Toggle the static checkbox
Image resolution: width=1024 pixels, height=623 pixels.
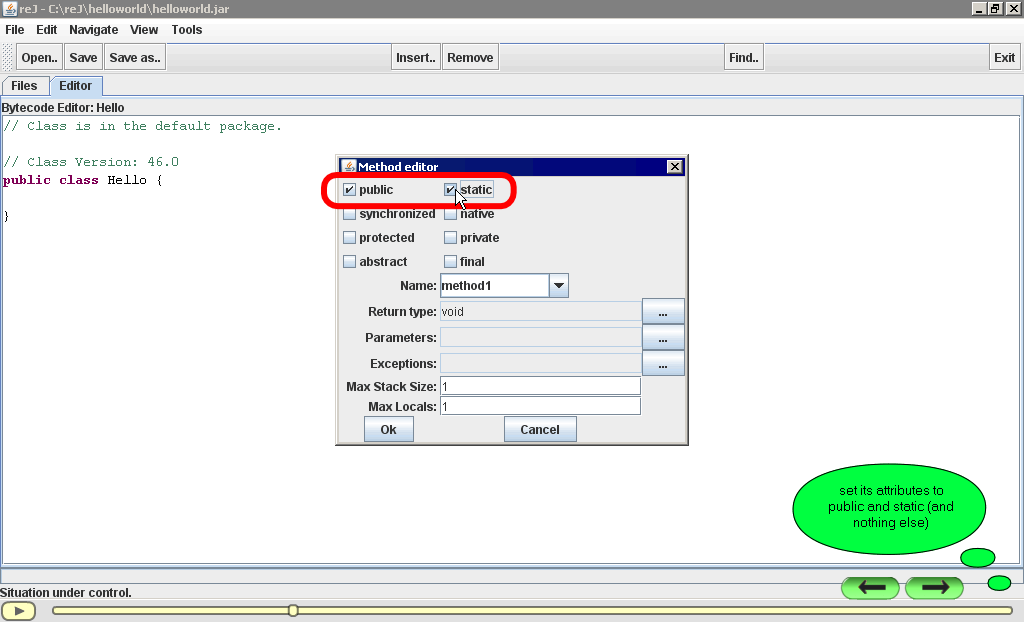coord(450,190)
